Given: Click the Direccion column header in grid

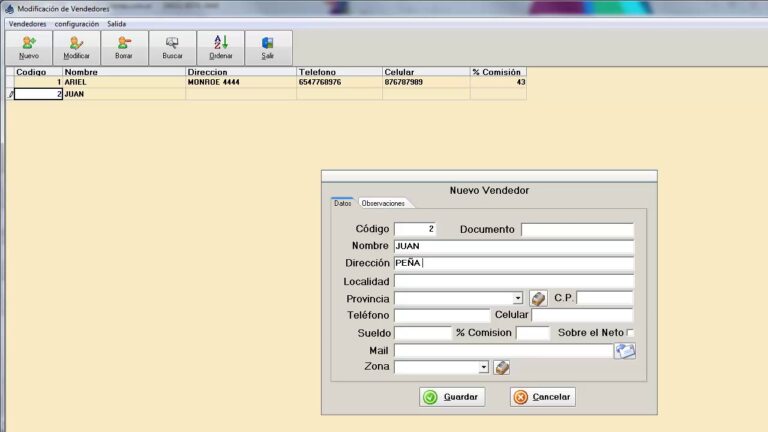Looking at the screenshot, I should pos(241,72).
